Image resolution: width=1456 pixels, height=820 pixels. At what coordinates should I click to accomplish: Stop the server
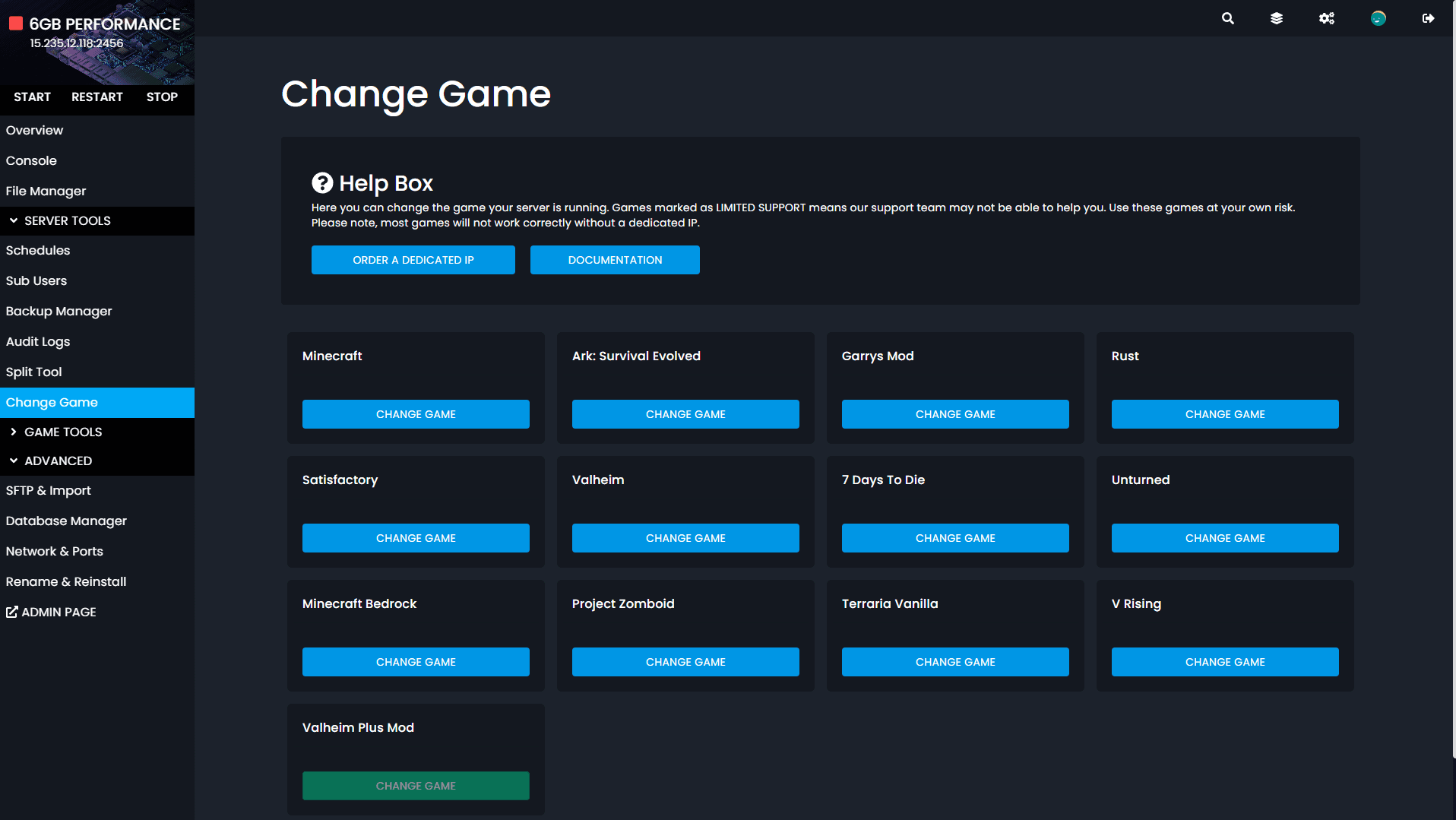point(162,97)
